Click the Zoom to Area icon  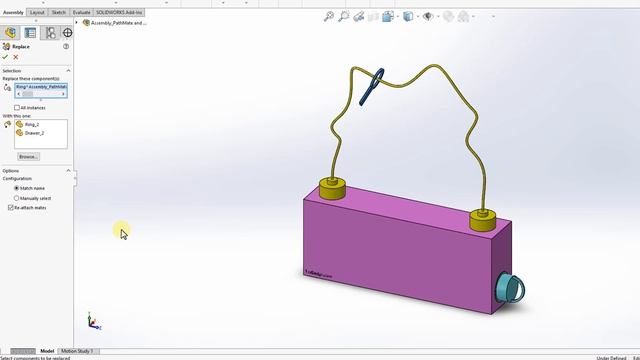click(344, 16)
